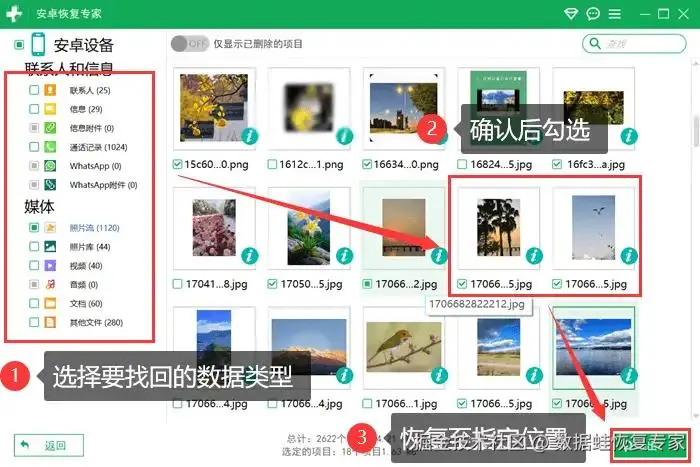Open the VIP diamond icon in title bar
700x467 pixels.
[x=571, y=14]
